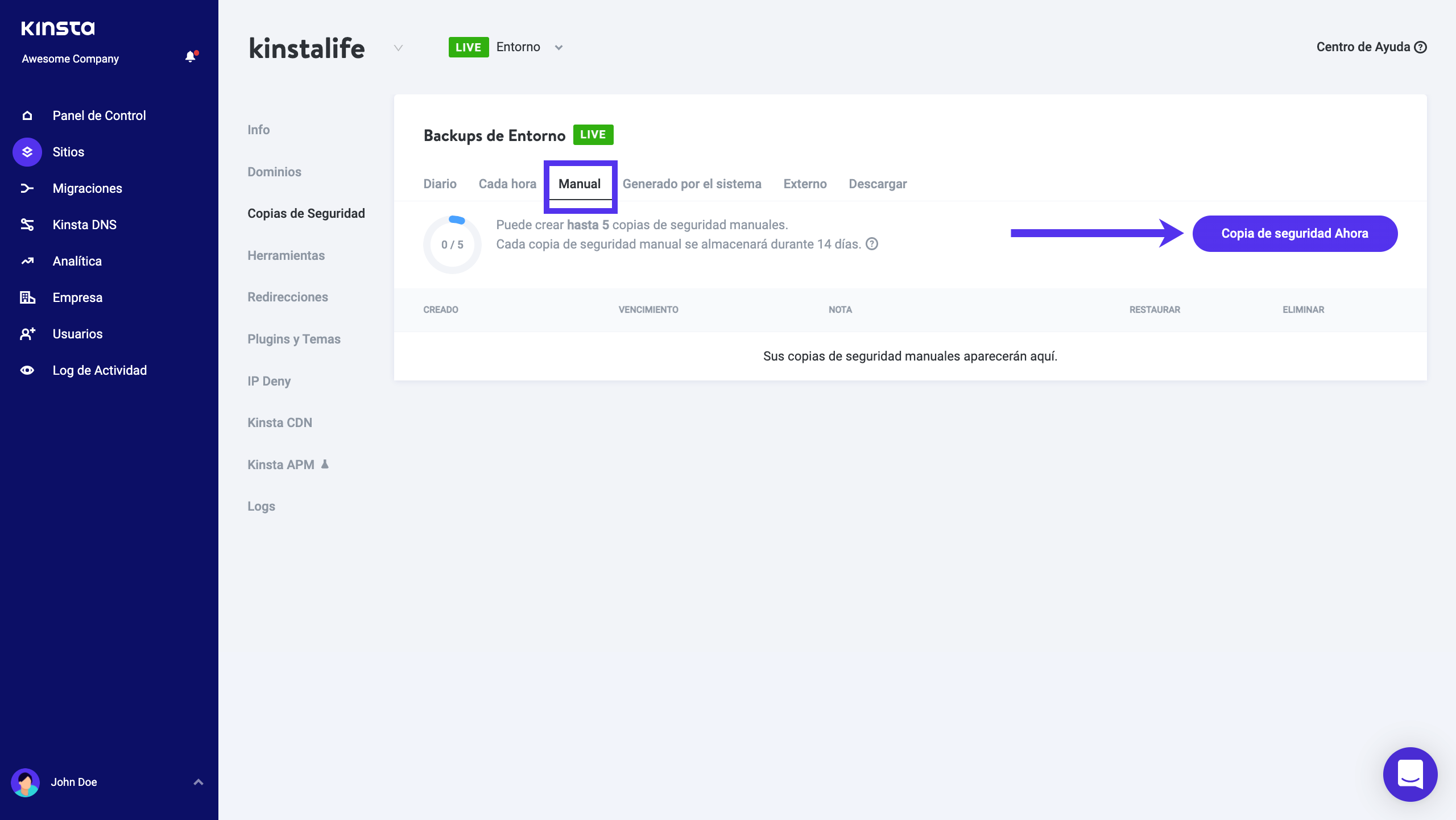Click the Migraciones arrow icon
This screenshot has height=820, width=1456.
tap(27, 189)
